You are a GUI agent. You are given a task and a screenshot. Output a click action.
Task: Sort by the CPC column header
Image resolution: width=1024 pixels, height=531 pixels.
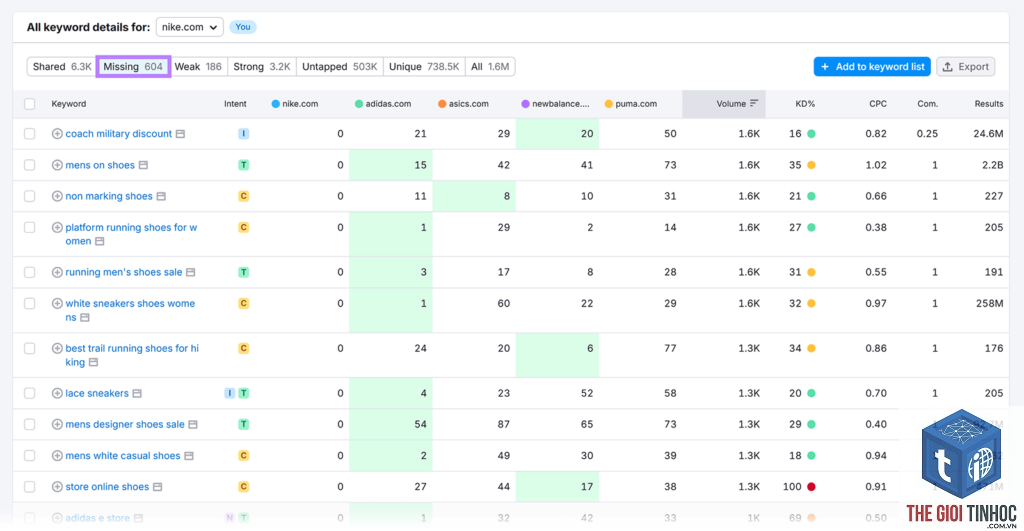[x=878, y=104]
